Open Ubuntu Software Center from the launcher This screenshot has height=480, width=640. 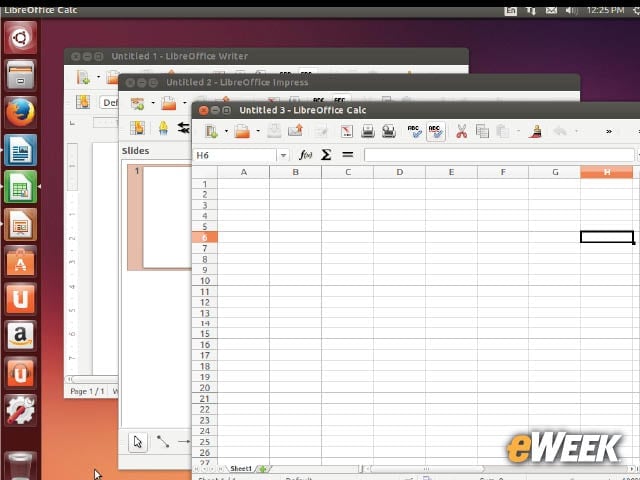20,262
